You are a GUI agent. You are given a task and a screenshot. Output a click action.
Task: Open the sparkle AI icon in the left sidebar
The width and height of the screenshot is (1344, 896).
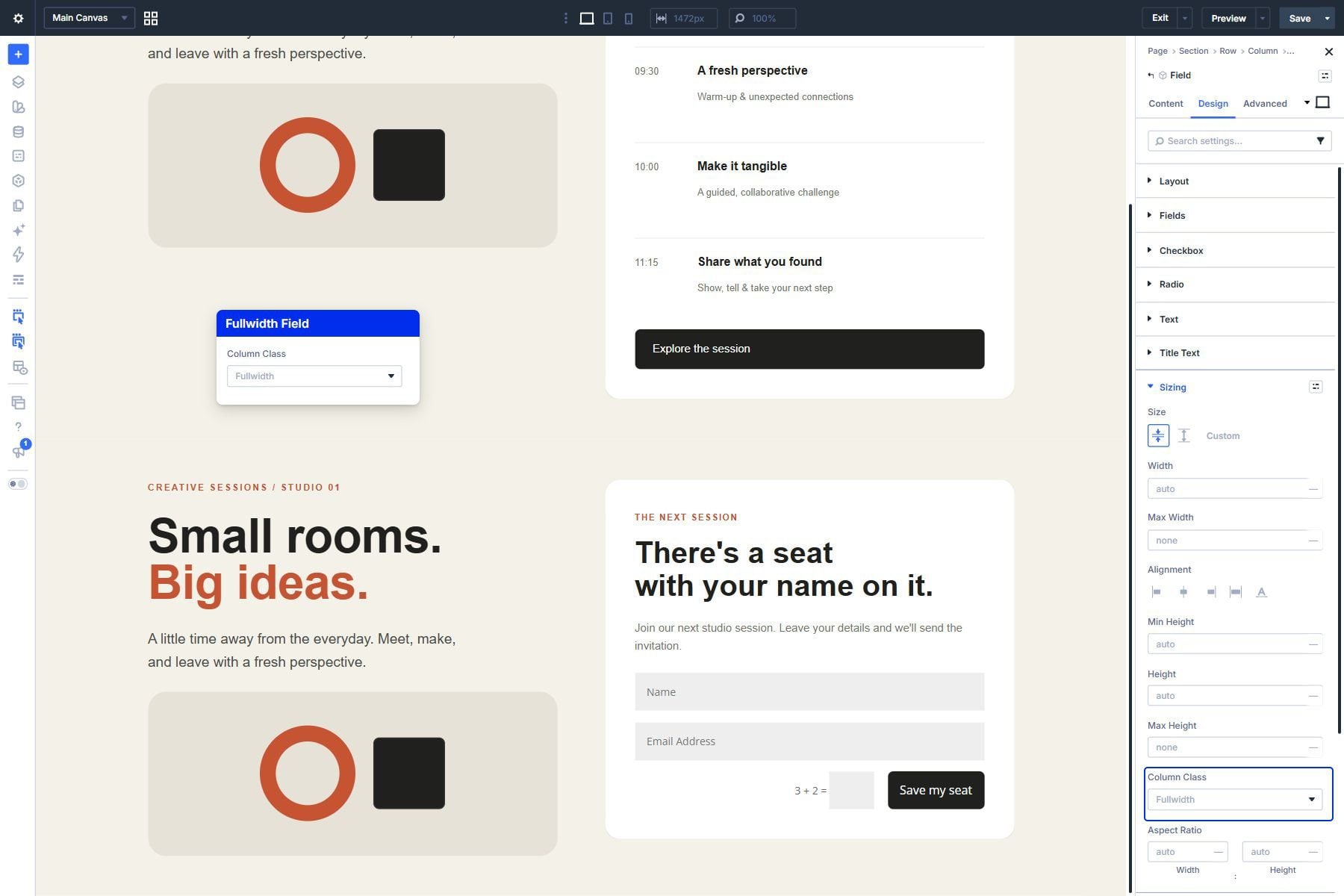[x=18, y=230]
